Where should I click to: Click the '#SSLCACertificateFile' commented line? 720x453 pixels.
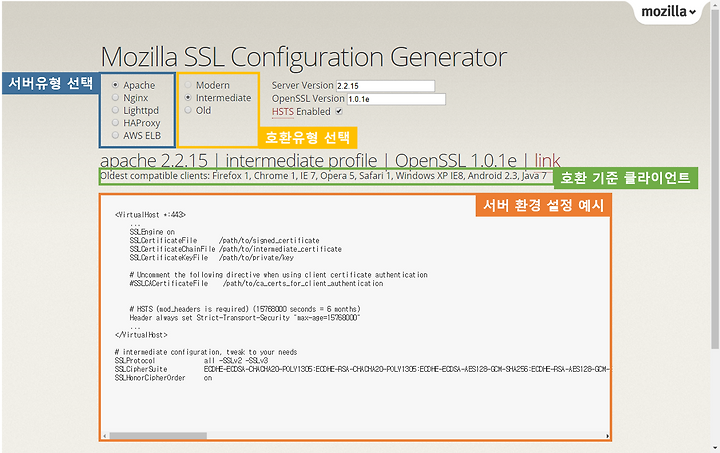(256, 284)
